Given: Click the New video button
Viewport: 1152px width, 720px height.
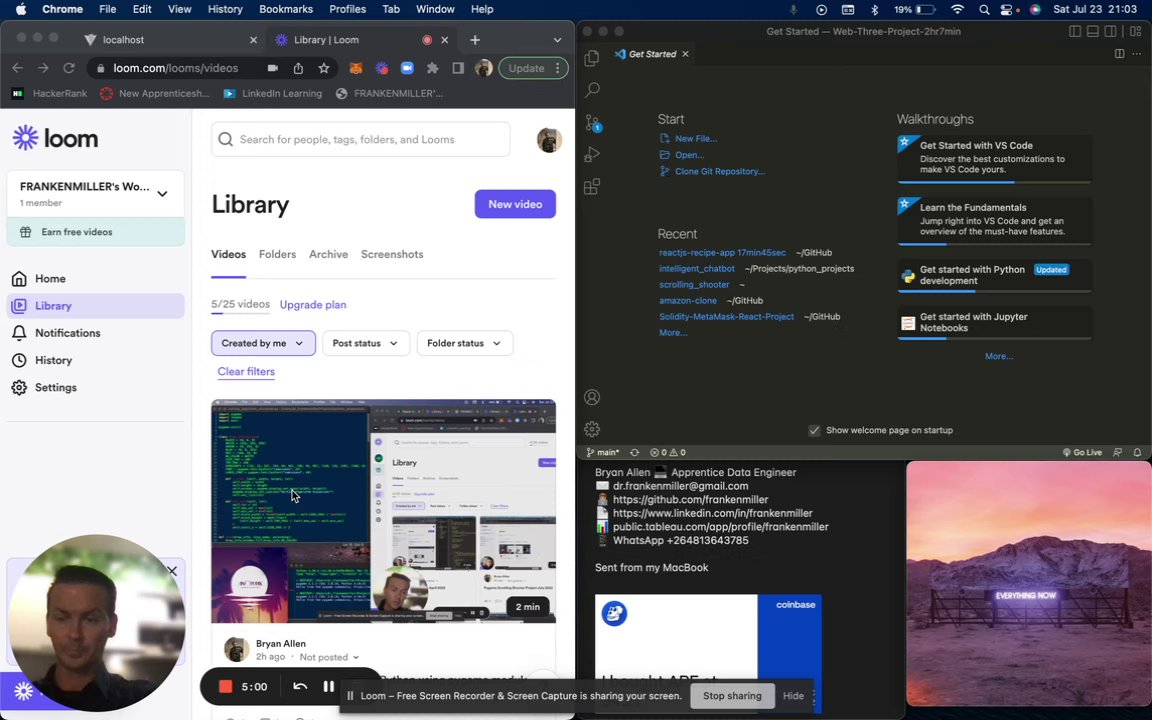Looking at the screenshot, I should 515,204.
